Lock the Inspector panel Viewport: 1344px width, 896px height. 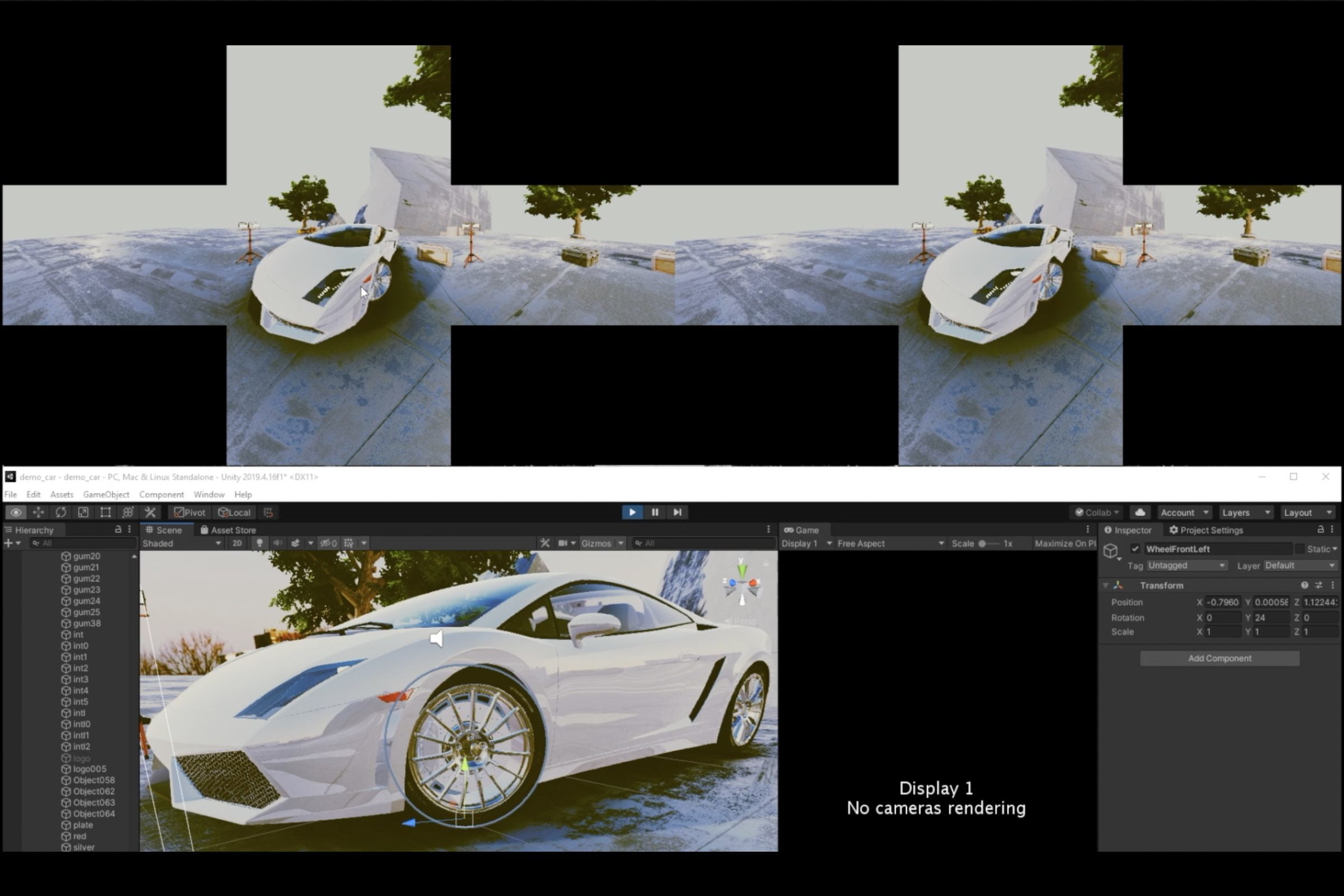[1320, 530]
